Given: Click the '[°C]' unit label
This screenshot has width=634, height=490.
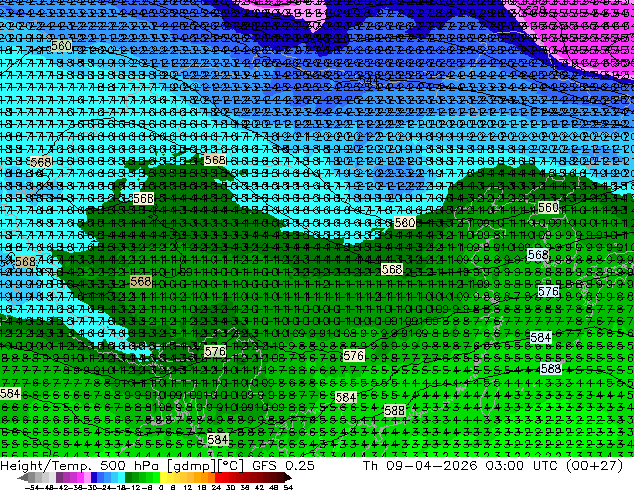Looking at the screenshot, I should coord(230,465).
